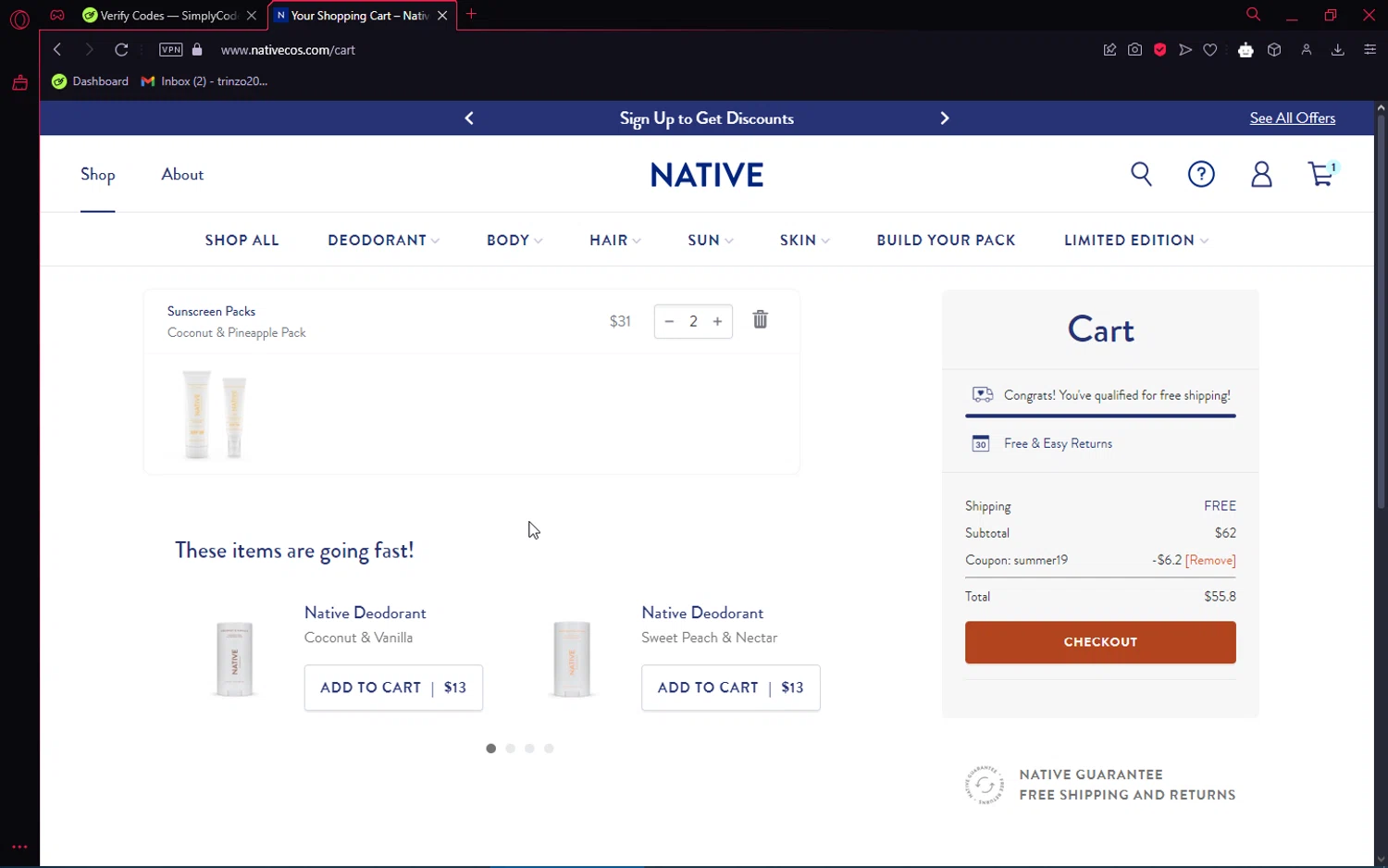Image resolution: width=1388 pixels, height=868 pixels.
Task: Open a new browser tab
Action: tap(471, 14)
